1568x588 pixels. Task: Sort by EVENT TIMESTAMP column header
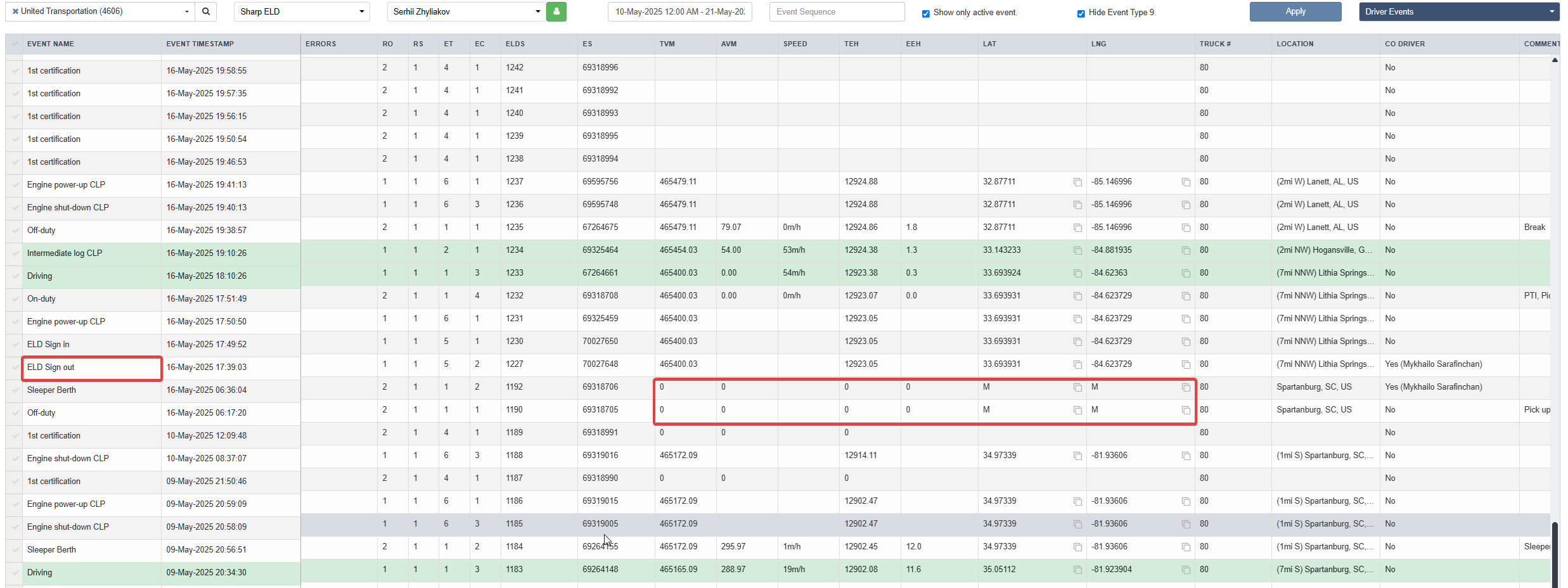click(200, 44)
